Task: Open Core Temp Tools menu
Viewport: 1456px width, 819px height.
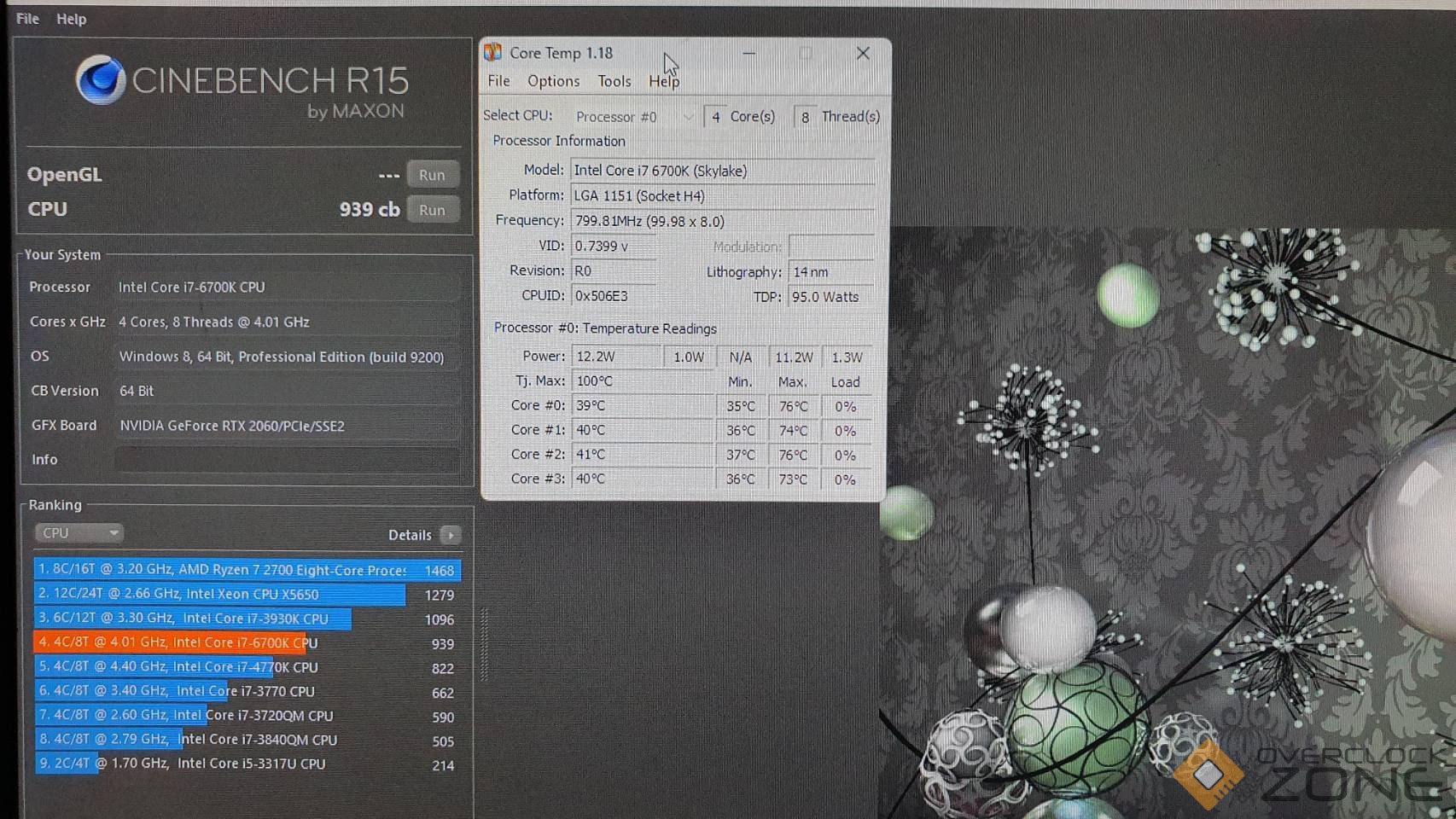Action: tap(614, 81)
